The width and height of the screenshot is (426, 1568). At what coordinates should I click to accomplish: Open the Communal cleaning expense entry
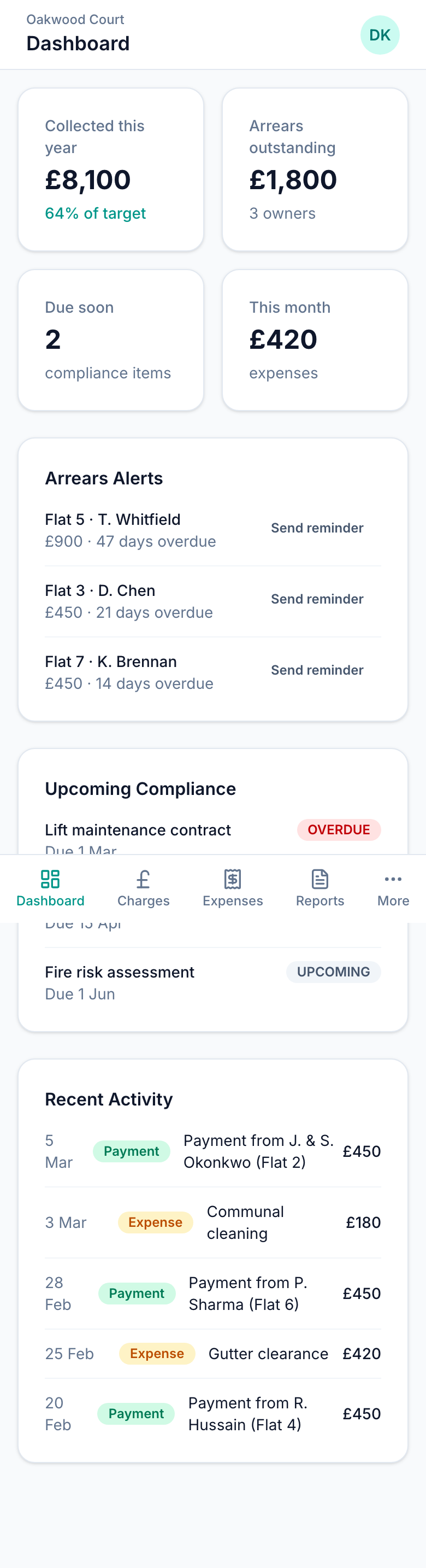click(x=245, y=1222)
